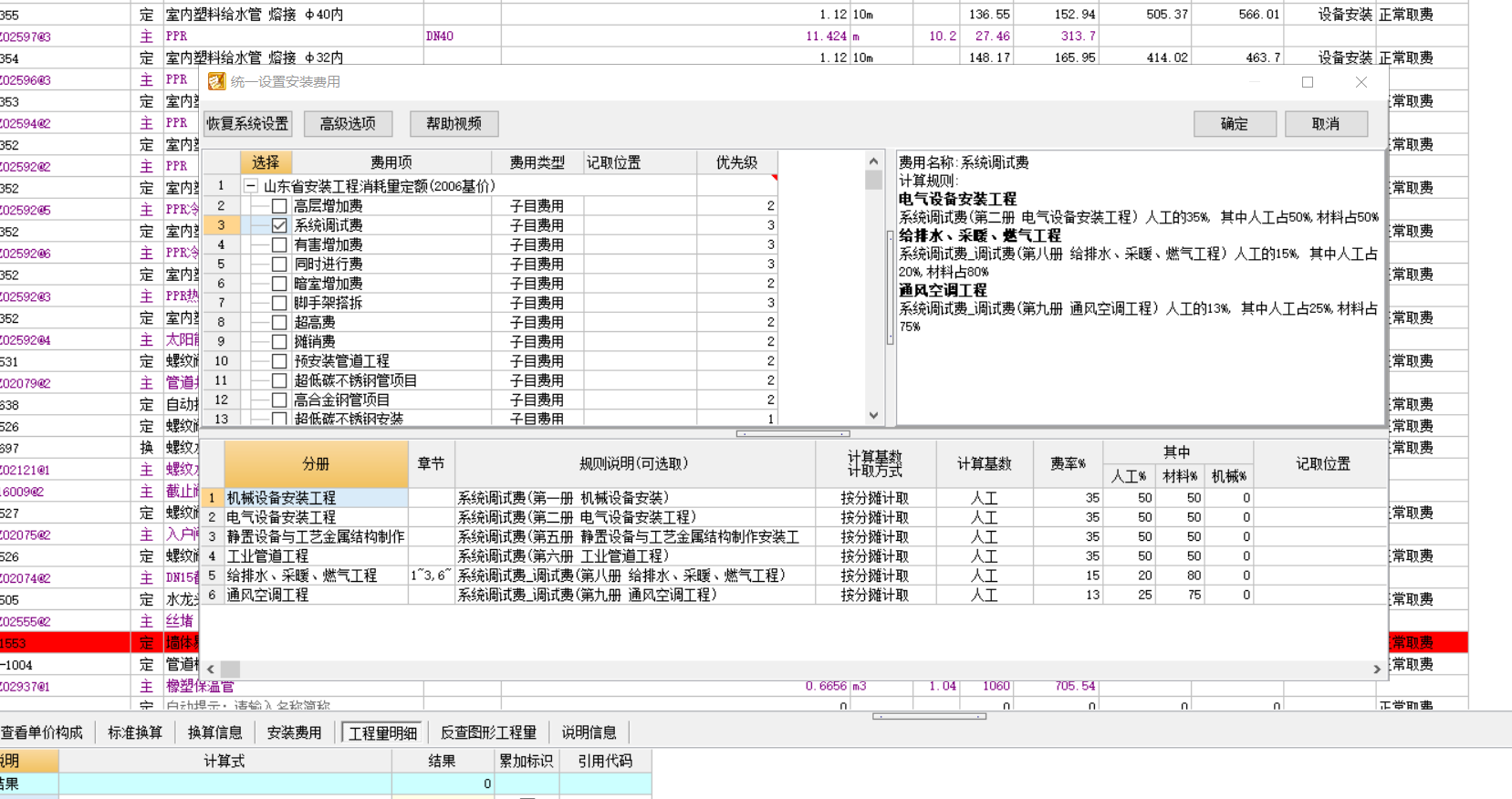Click the 费用项 column header
Image resolution: width=1512 pixels, height=799 pixels.
391,163
